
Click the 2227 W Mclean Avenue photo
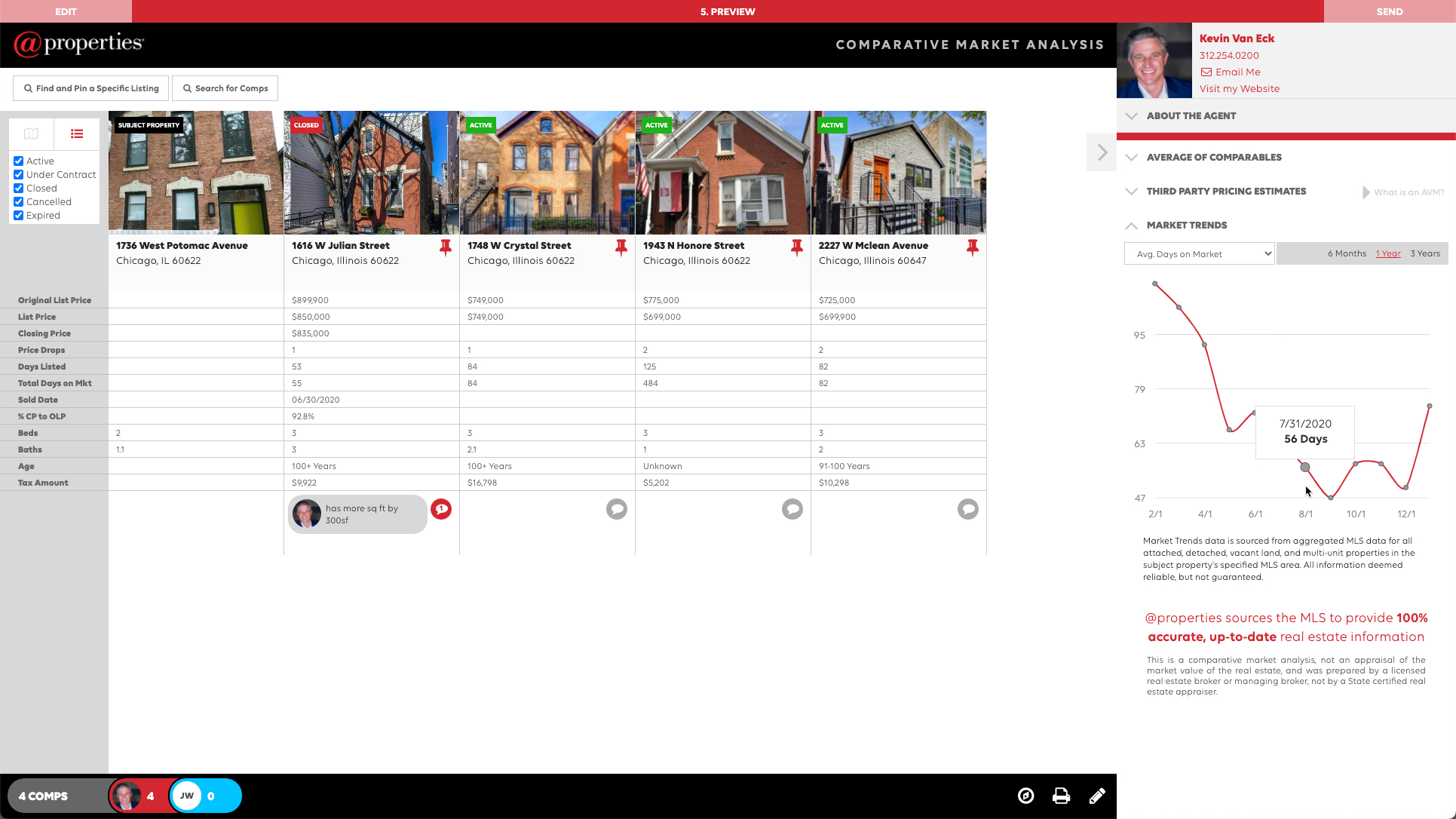(x=898, y=173)
